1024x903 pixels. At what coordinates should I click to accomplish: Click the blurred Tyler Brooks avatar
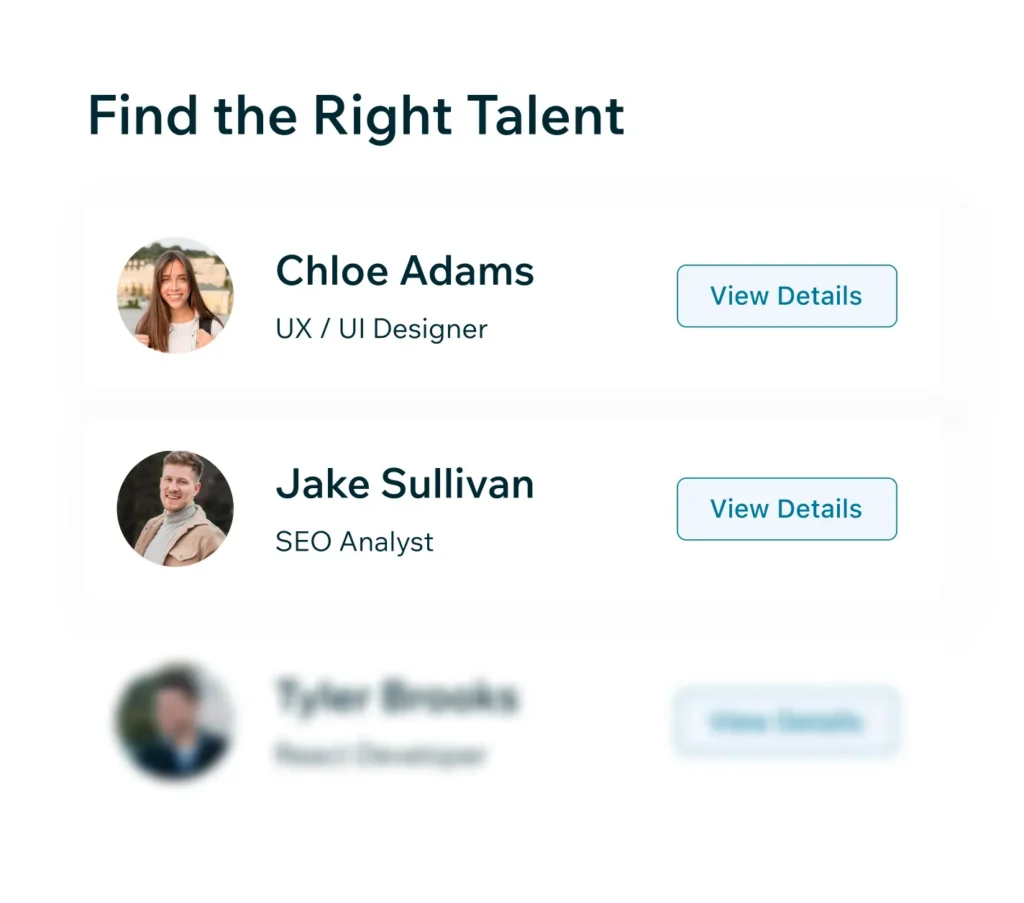coord(175,721)
